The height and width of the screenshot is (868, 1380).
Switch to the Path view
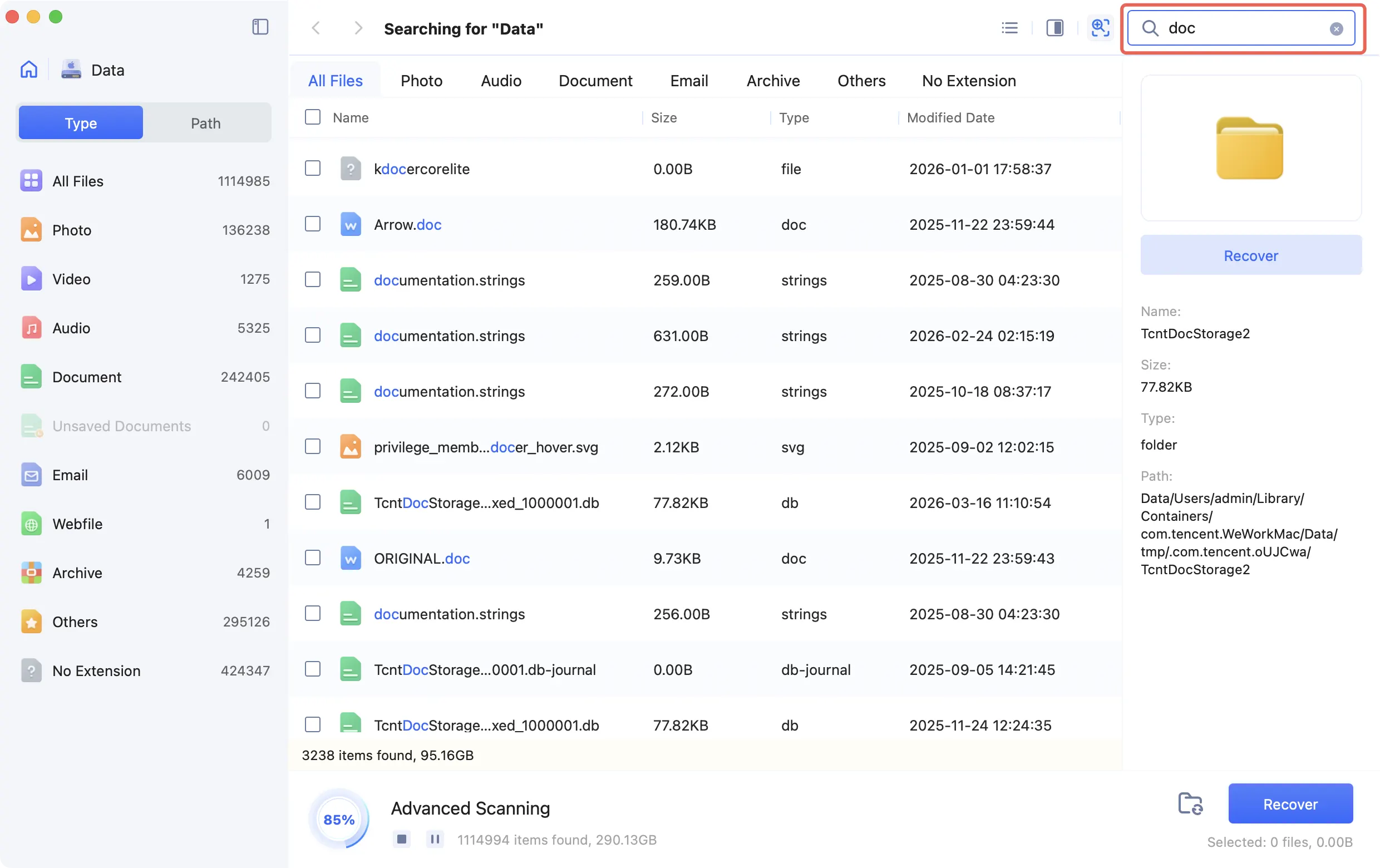pos(205,122)
